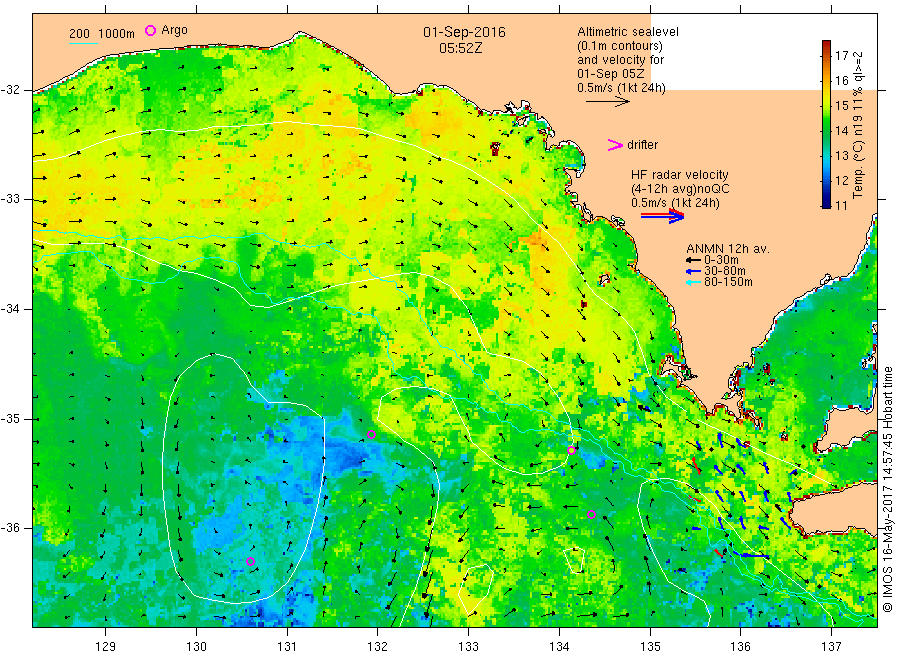Click the 131 longitude axis label
The width and height of the screenshot is (900, 660).
point(287,647)
